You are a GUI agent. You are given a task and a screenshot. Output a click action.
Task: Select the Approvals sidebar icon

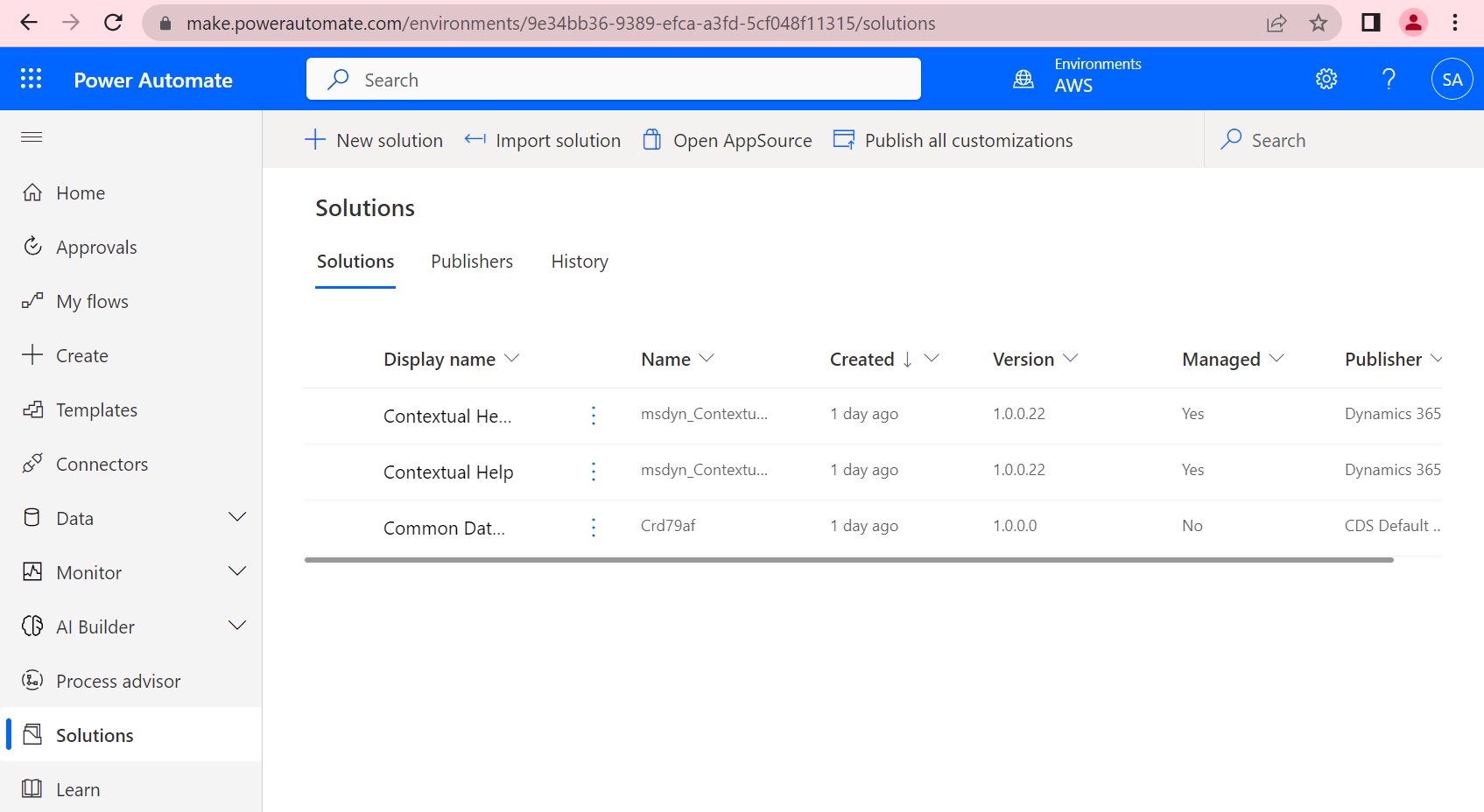coord(32,246)
